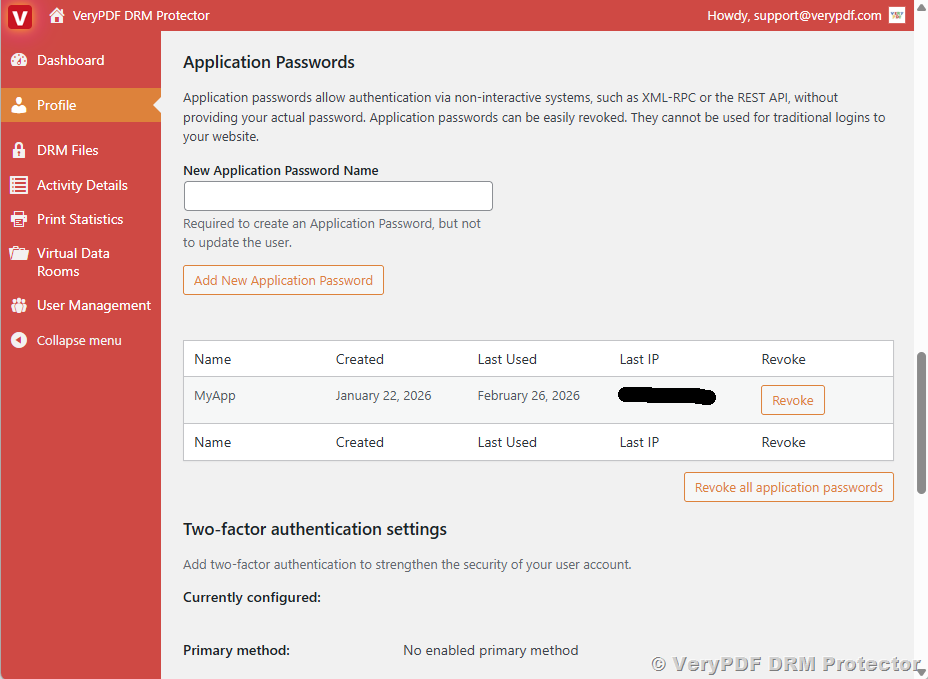This screenshot has width=928, height=679.
Task: Click the DRM Files padlock icon
Action: (x=19, y=150)
